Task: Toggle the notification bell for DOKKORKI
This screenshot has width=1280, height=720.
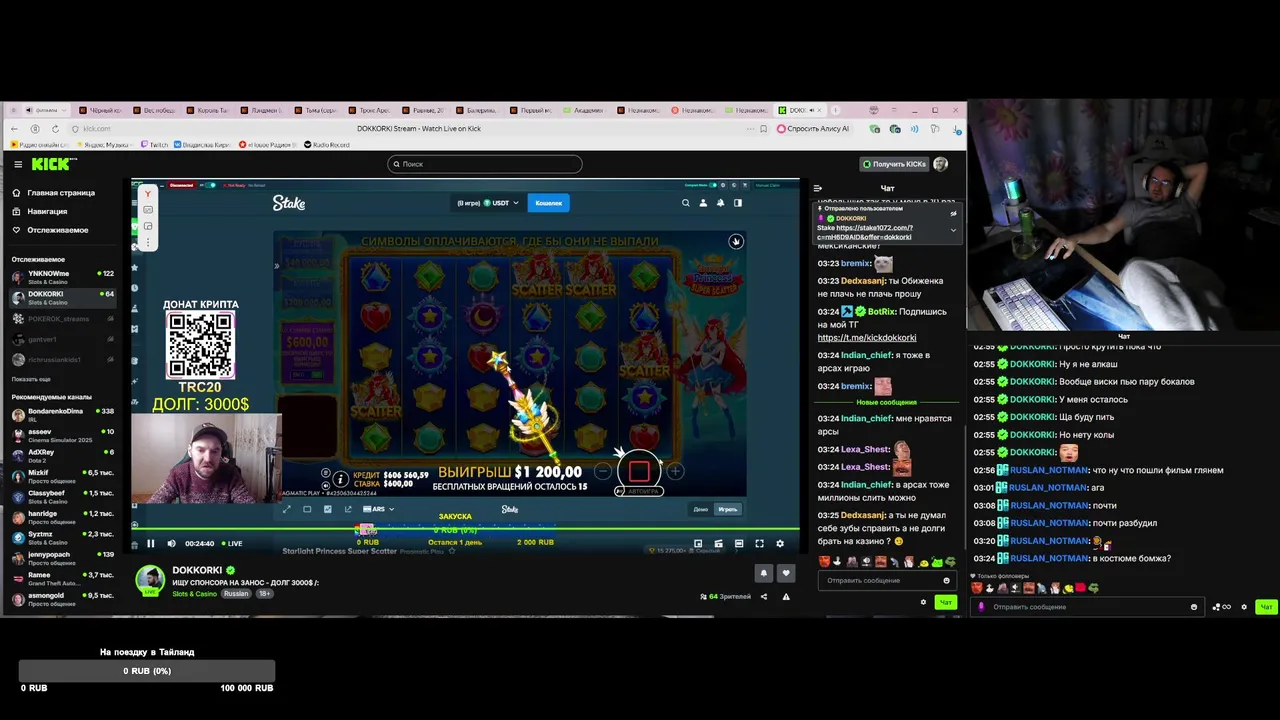Action: [x=764, y=573]
